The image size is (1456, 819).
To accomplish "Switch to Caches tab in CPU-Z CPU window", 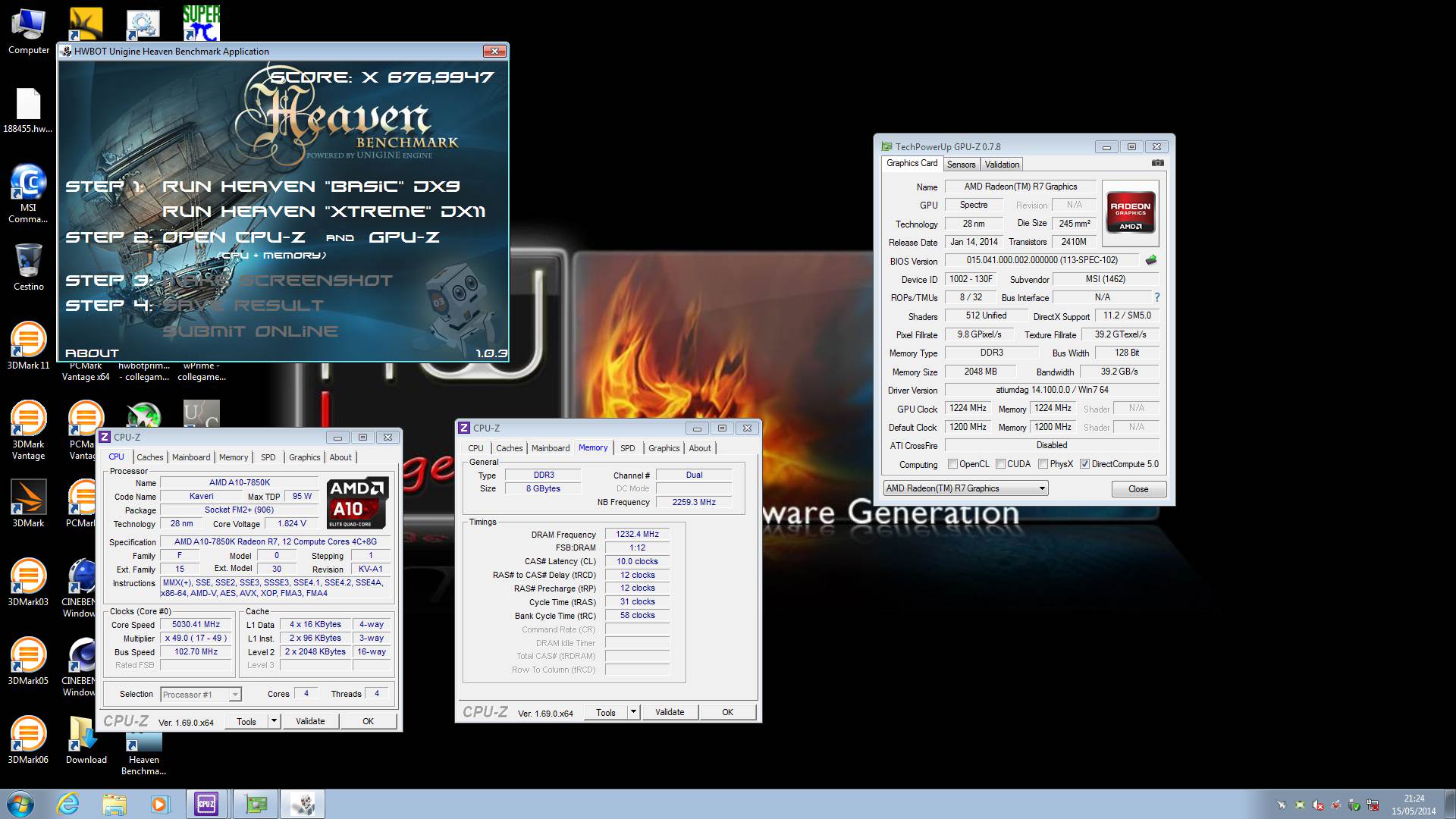I will (x=149, y=457).
